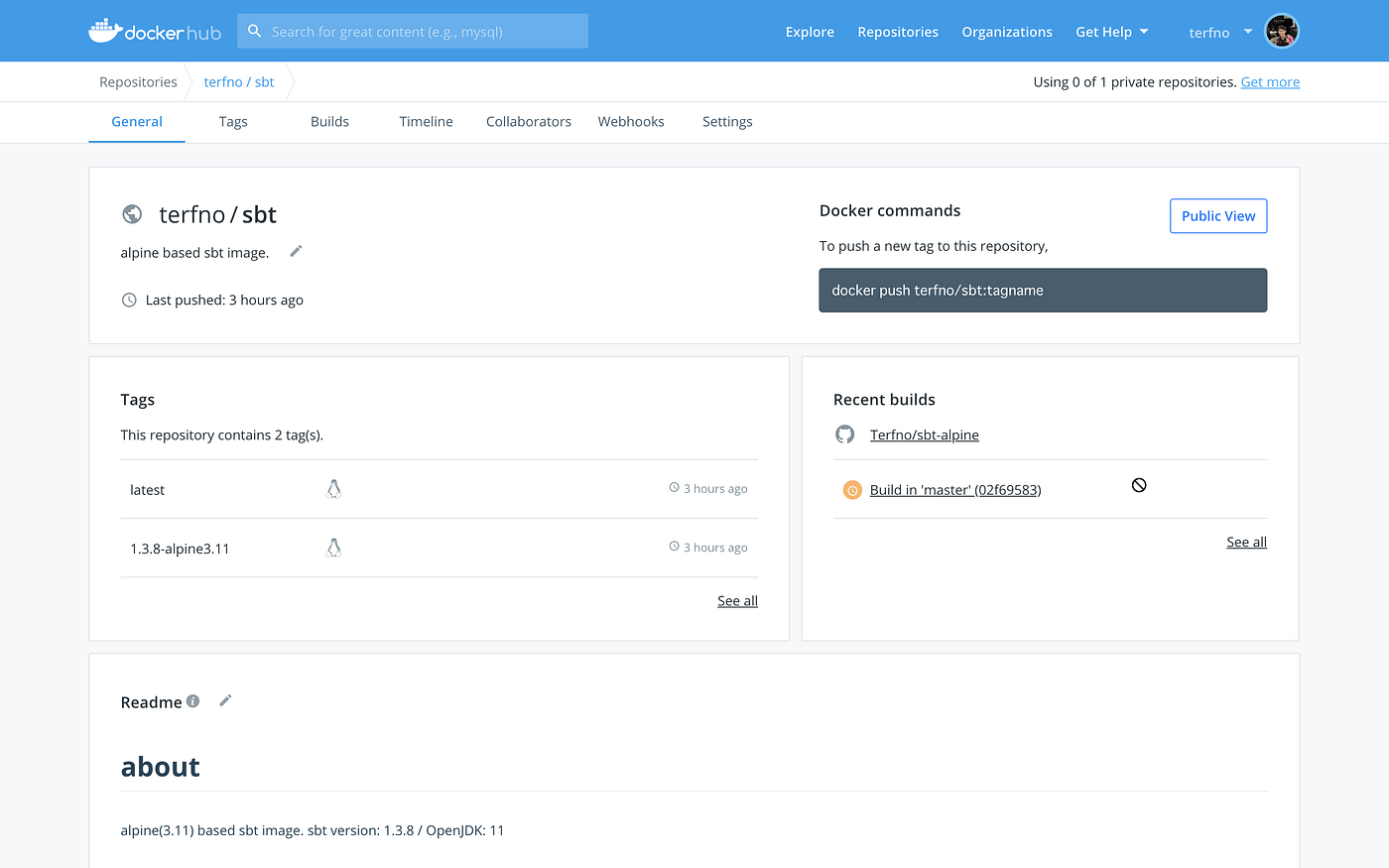This screenshot has height=868, width=1389.
Task: Click clock icon in latest tag row
Action: click(674, 488)
